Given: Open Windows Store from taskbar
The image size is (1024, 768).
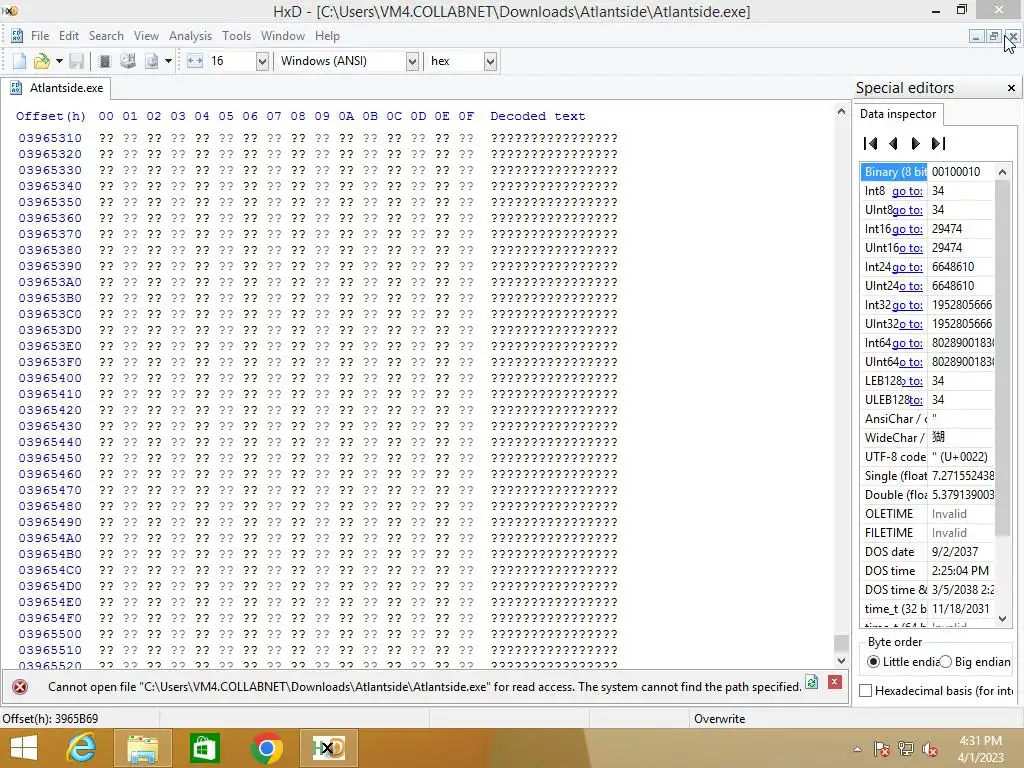Looking at the screenshot, I should pyautogui.click(x=204, y=748).
